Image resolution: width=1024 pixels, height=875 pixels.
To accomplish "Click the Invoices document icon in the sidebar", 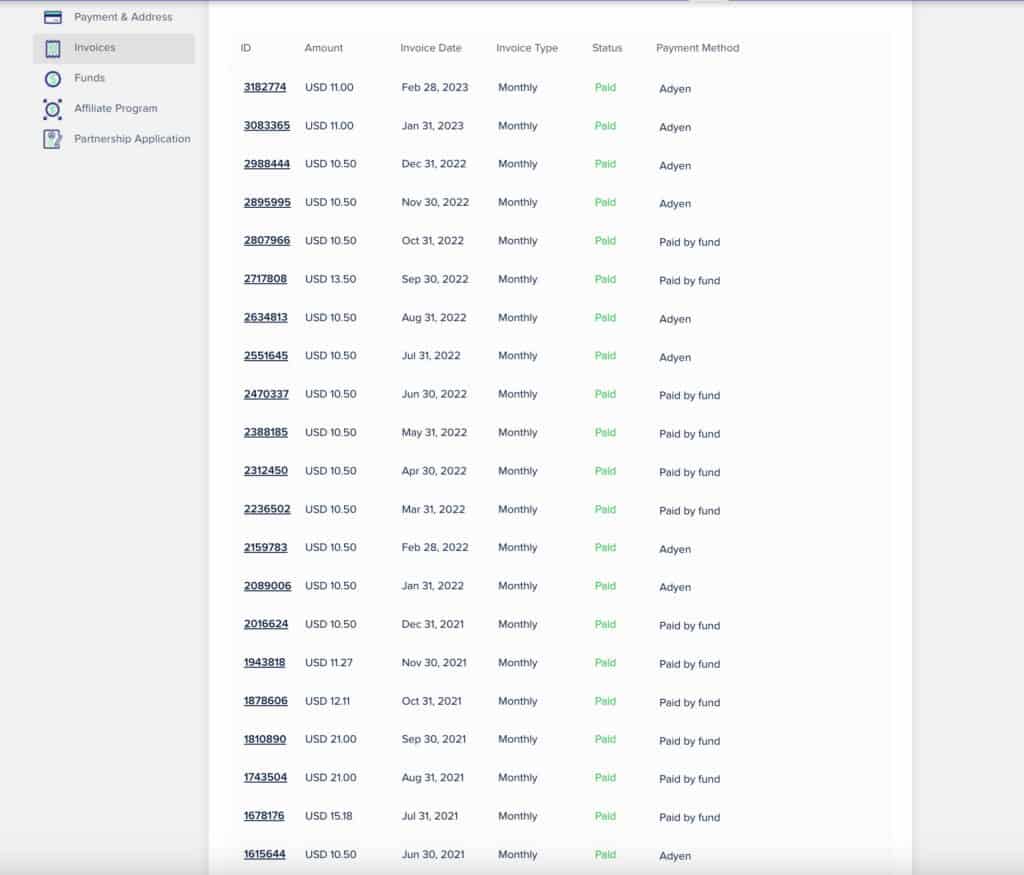I will [x=52, y=47].
